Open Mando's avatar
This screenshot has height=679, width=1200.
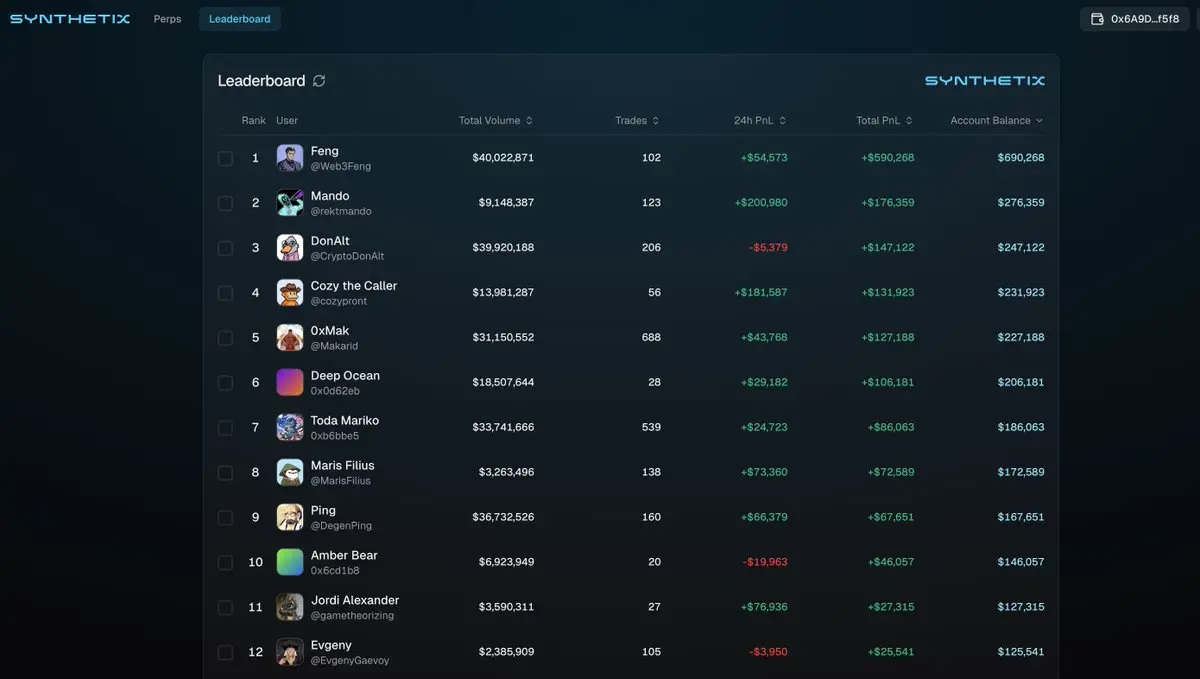pyautogui.click(x=290, y=203)
